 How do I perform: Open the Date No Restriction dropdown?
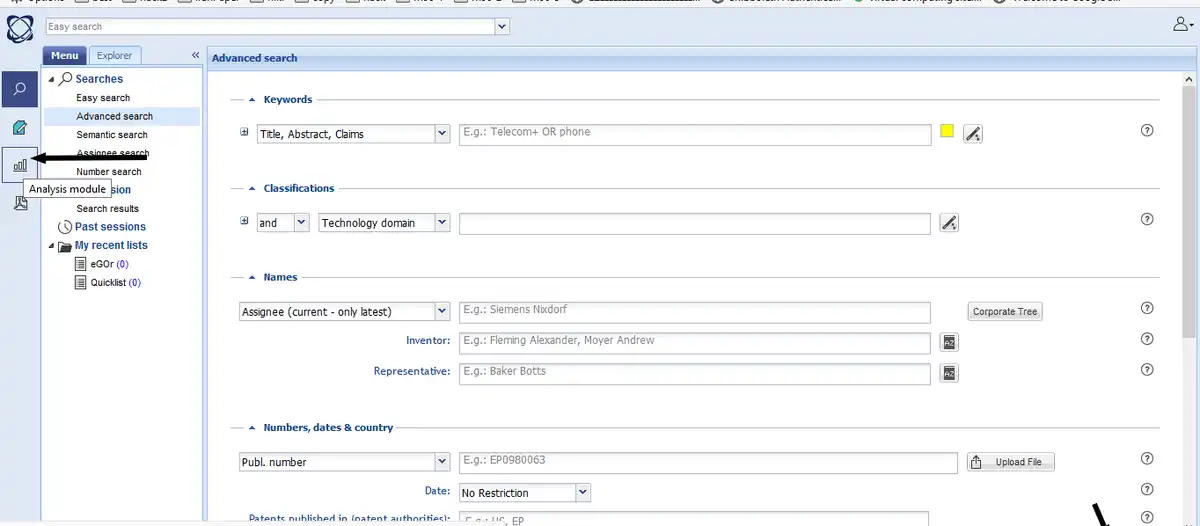point(583,493)
